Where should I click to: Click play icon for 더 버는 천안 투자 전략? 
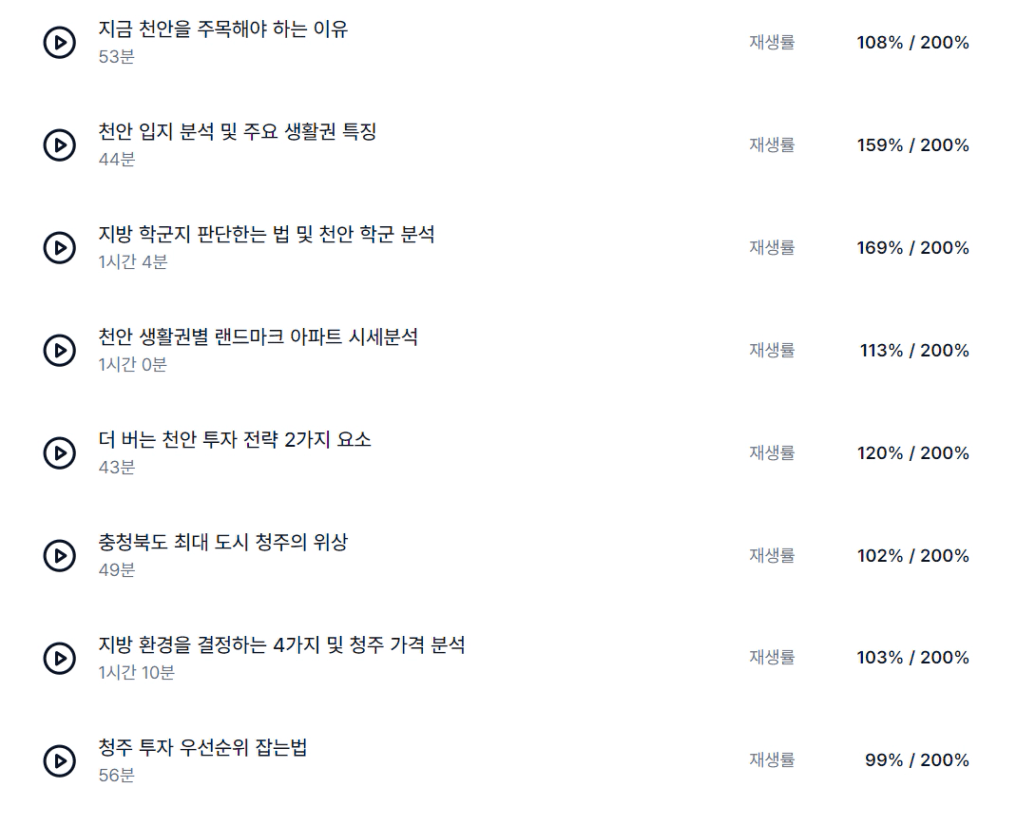coord(60,454)
